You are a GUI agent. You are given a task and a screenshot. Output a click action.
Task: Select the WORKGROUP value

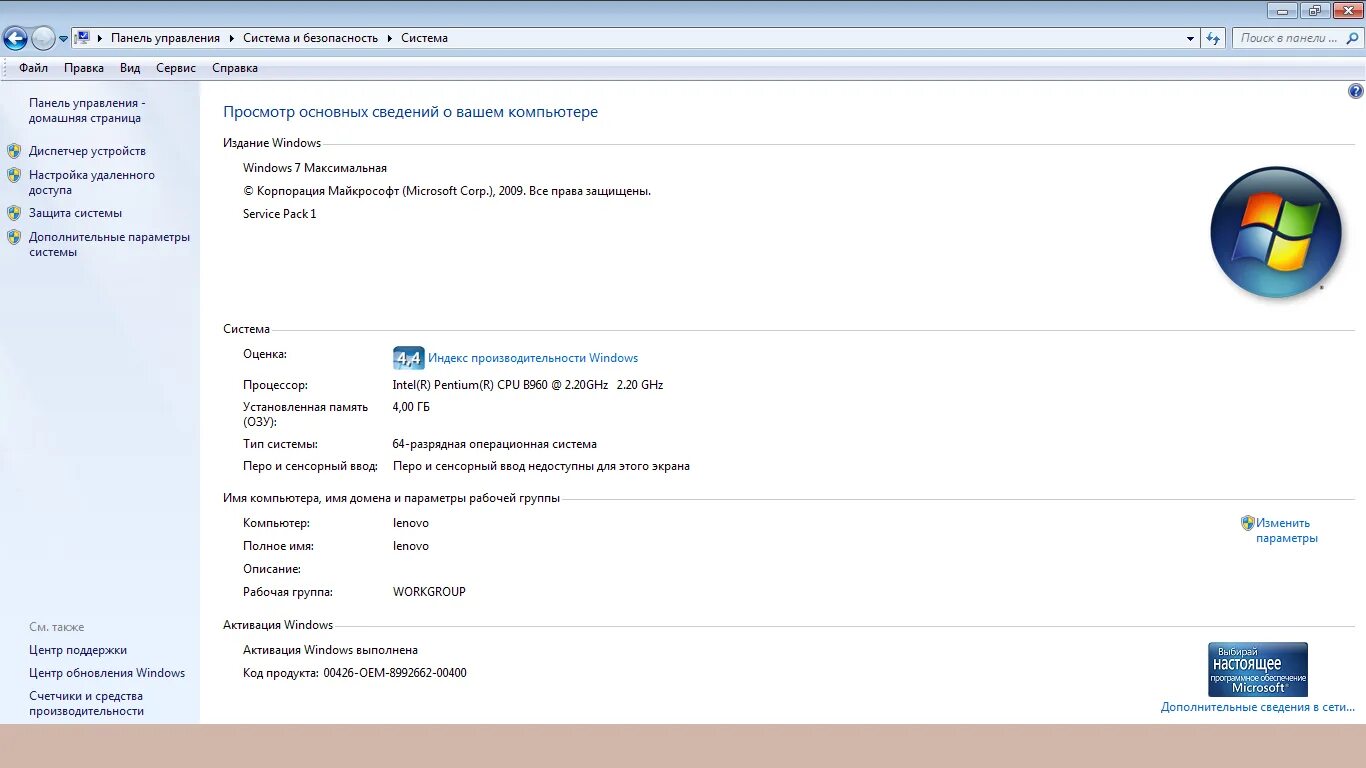pos(430,592)
